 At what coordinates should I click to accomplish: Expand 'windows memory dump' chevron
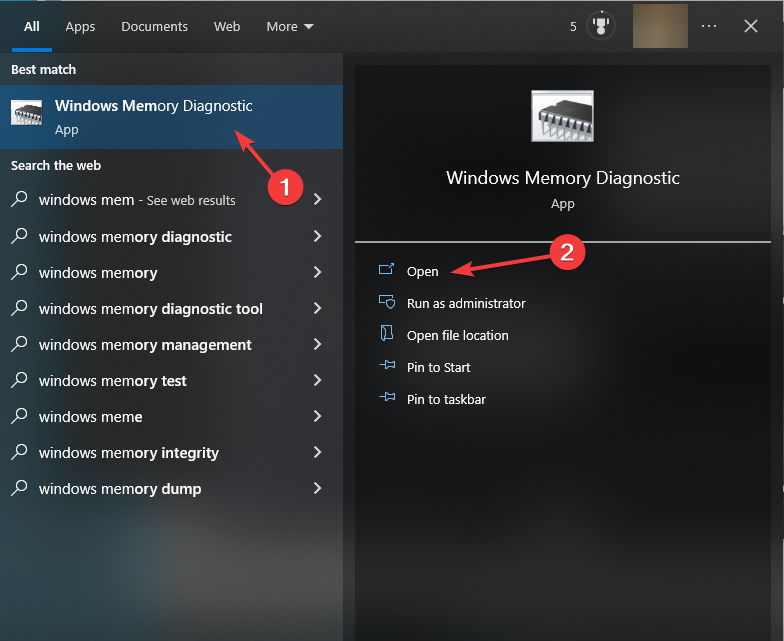pyautogui.click(x=318, y=488)
